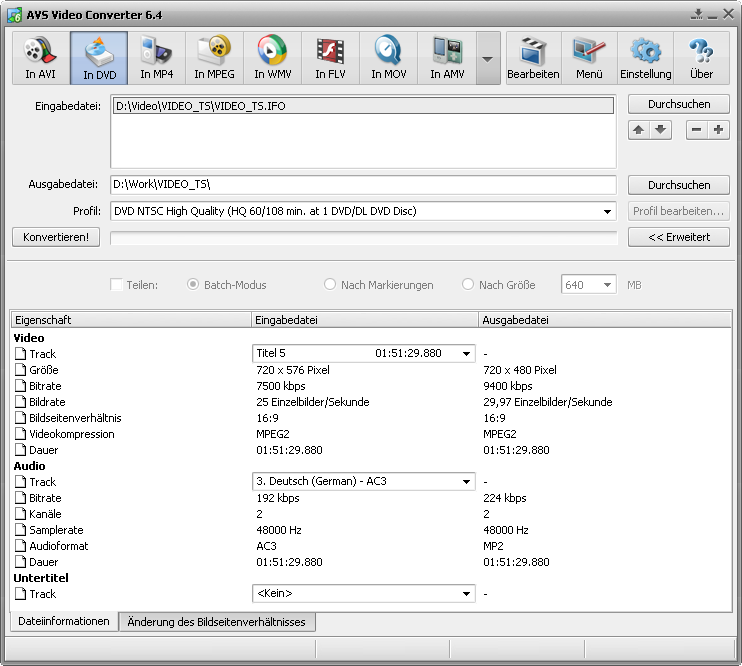Select the In AVI conversion format
This screenshot has height=666, width=742.
[41, 58]
